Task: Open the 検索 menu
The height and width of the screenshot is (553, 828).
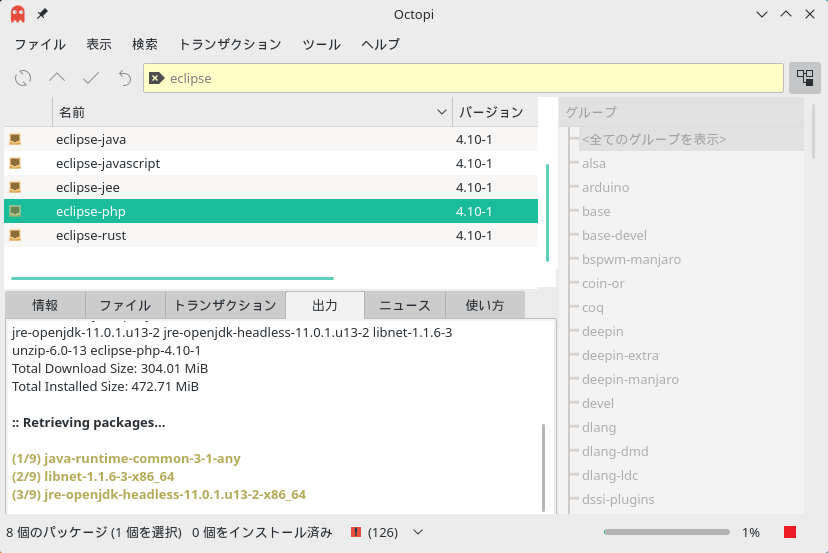Action: click(145, 44)
